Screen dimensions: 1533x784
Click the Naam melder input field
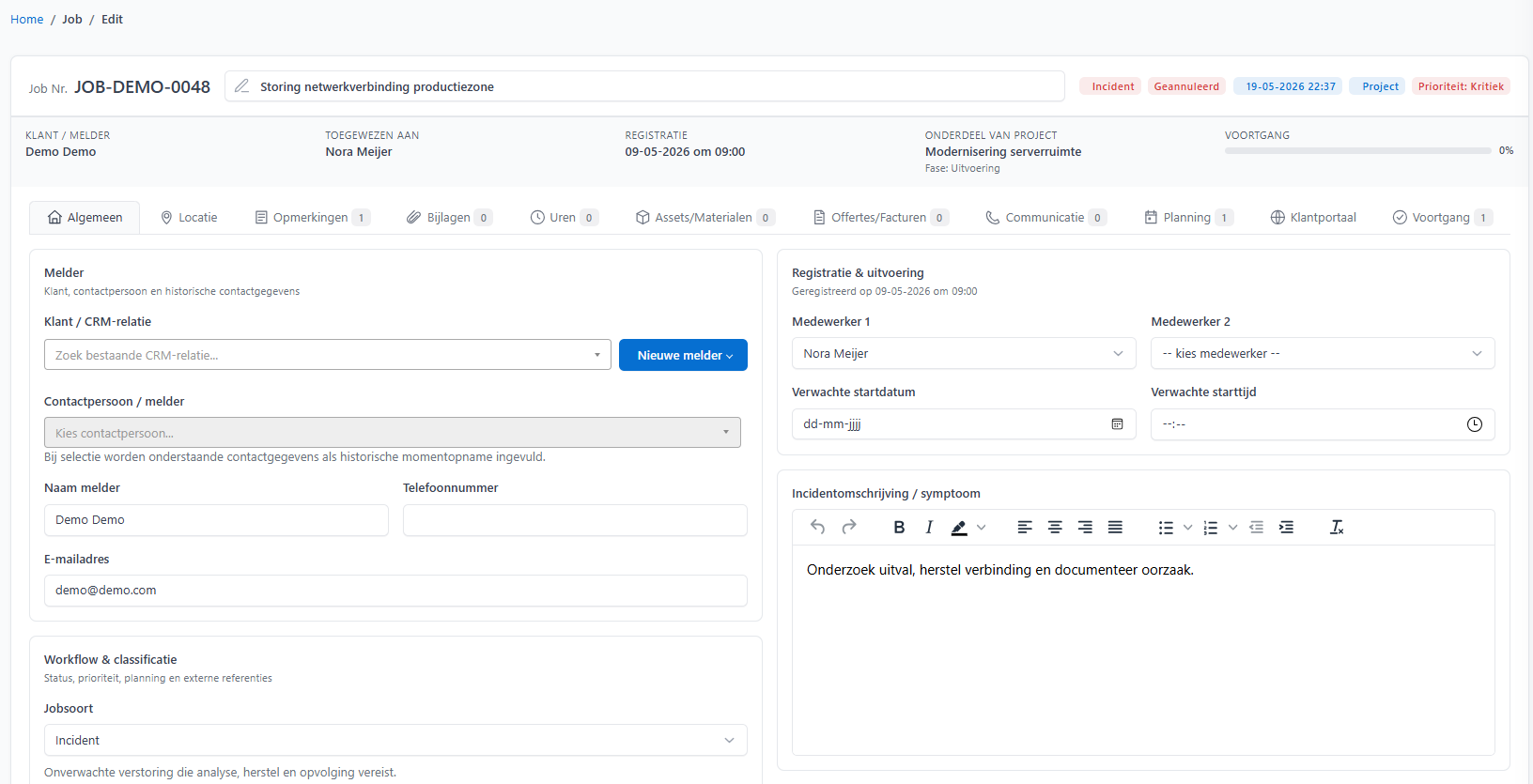pos(216,520)
